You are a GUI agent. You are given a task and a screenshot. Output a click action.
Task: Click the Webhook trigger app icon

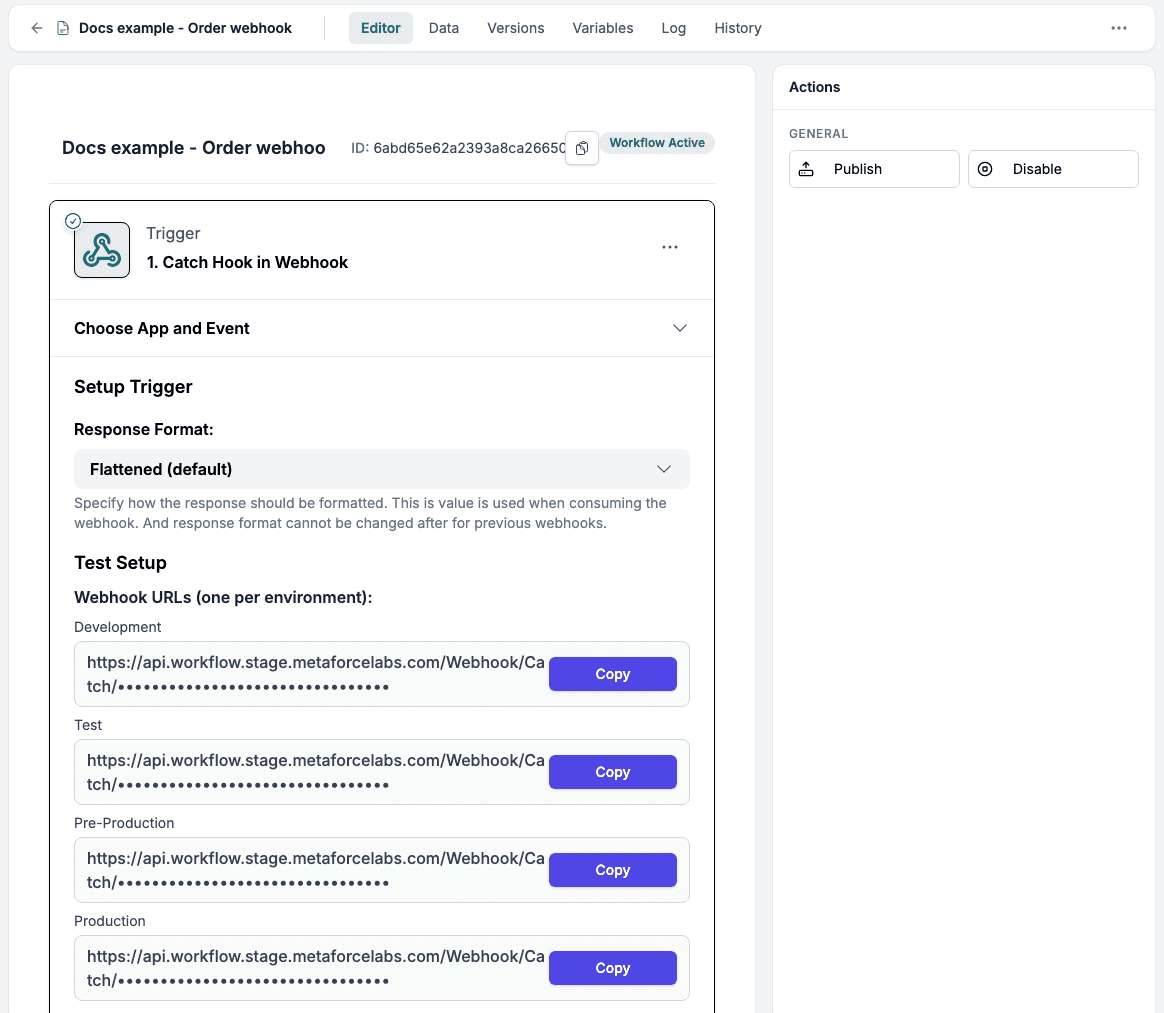(x=102, y=250)
